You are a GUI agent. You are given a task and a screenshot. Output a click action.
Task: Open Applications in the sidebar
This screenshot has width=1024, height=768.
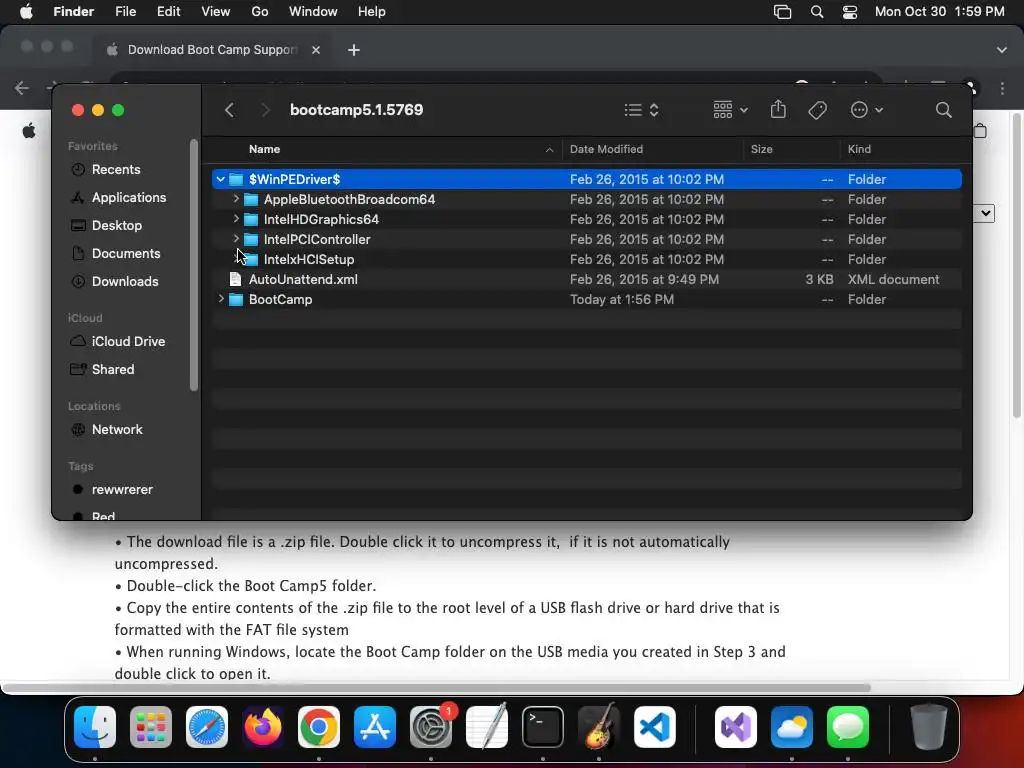pos(129,197)
